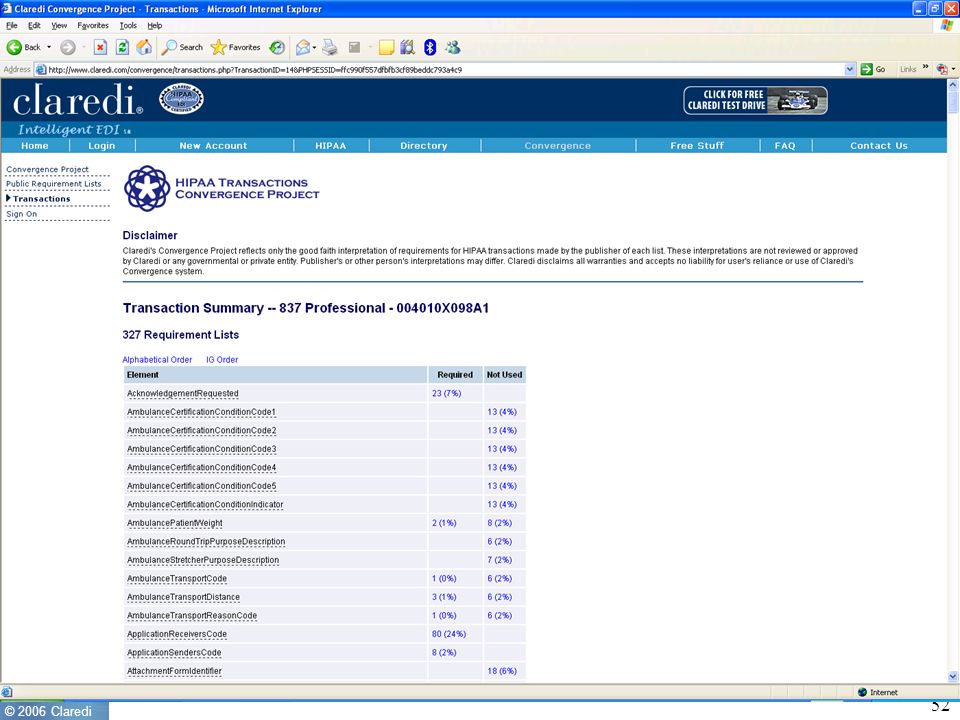This screenshot has width=960, height=720.
Task: Click the Forward arrow button
Action: [x=68, y=47]
